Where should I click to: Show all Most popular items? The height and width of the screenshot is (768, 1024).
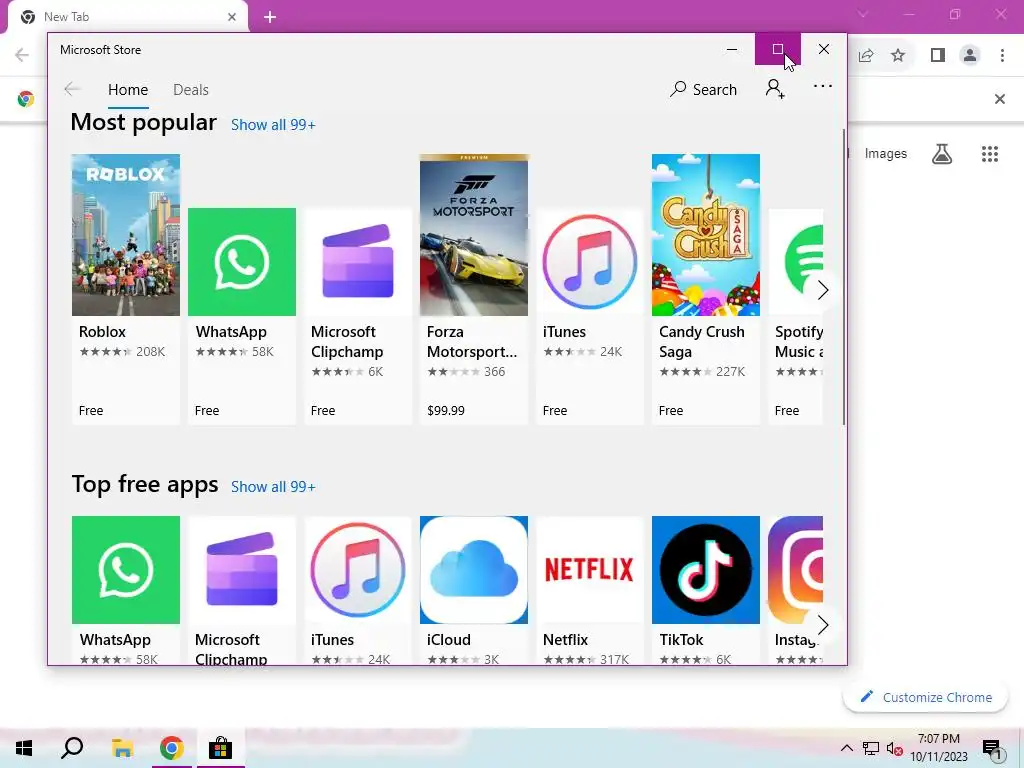(x=273, y=125)
